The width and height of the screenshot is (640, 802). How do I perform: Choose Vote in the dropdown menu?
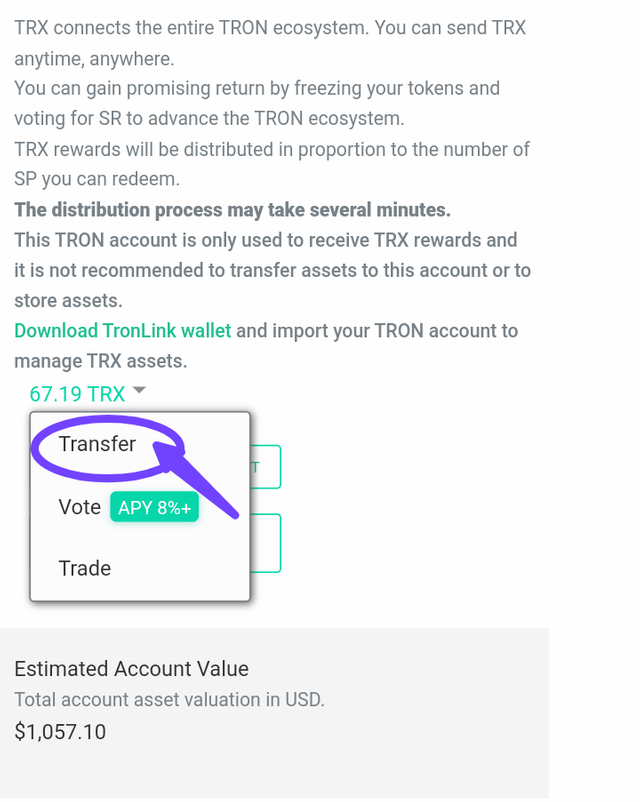click(x=79, y=507)
